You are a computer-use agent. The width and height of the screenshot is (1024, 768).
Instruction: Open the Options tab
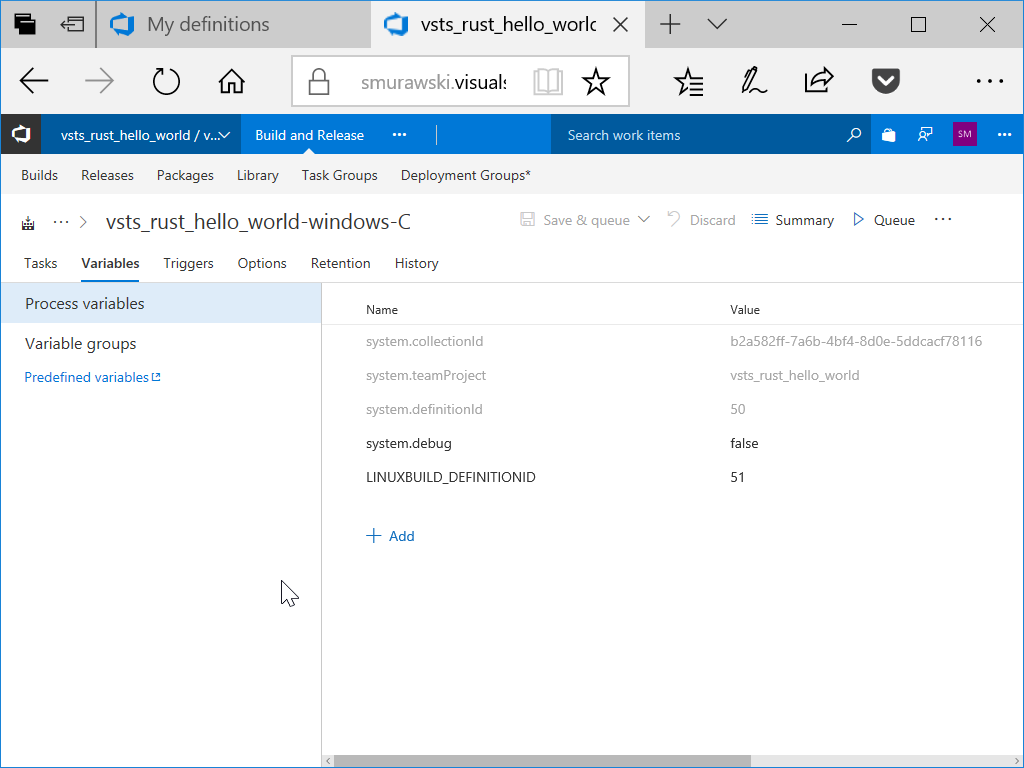(x=262, y=263)
